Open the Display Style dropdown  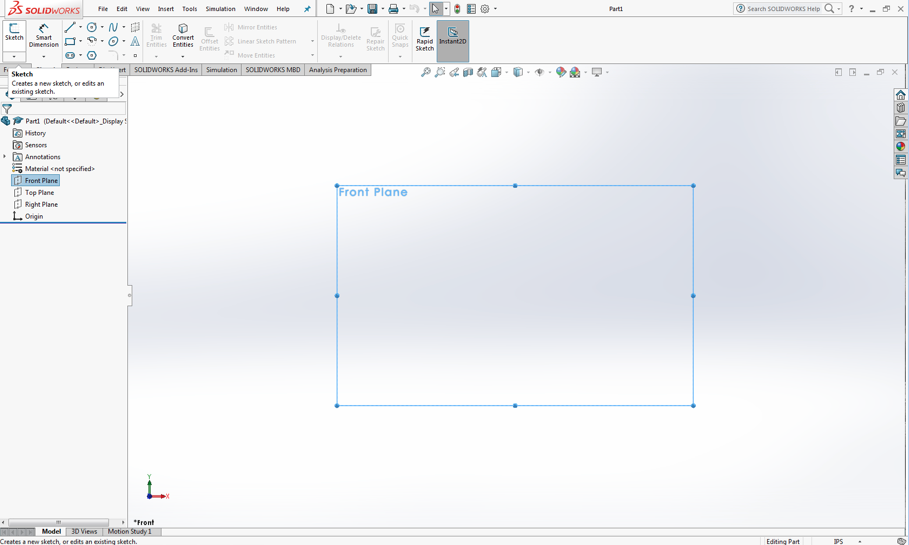coord(528,72)
